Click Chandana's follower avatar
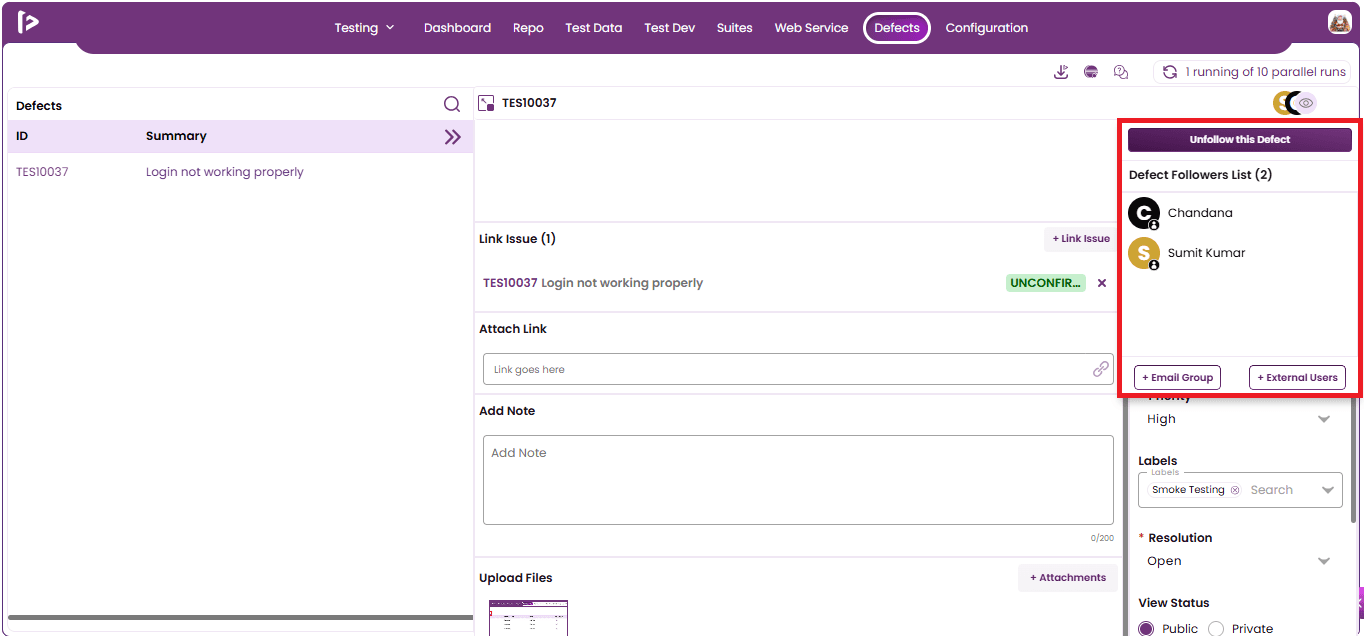The width and height of the screenshot is (1364, 636). [x=1144, y=213]
